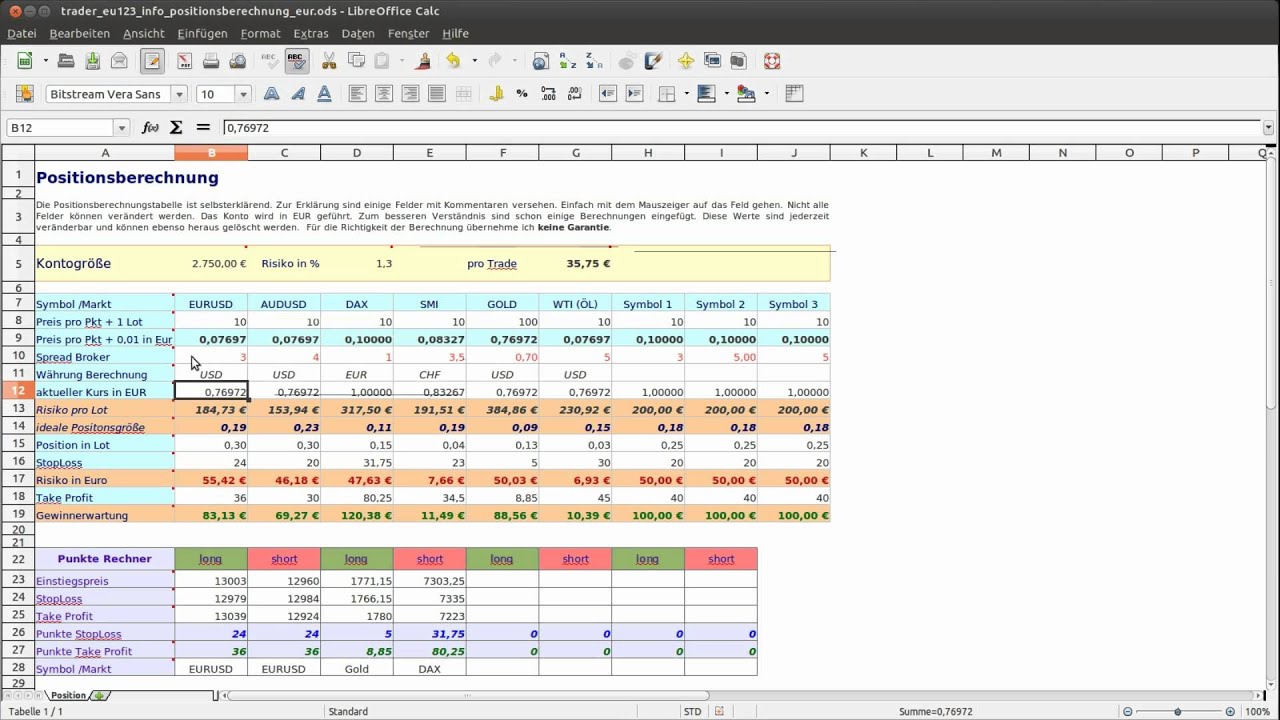Open the Extras menu
The width and height of the screenshot is (1280, 720).
click(311, 33)
